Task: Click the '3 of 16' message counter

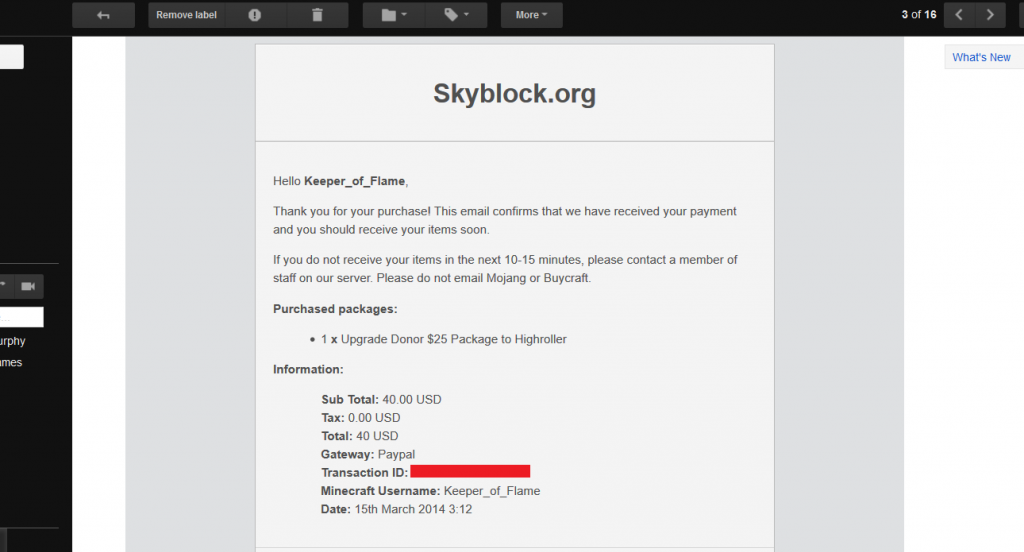Action: click(x=919, y=14)
